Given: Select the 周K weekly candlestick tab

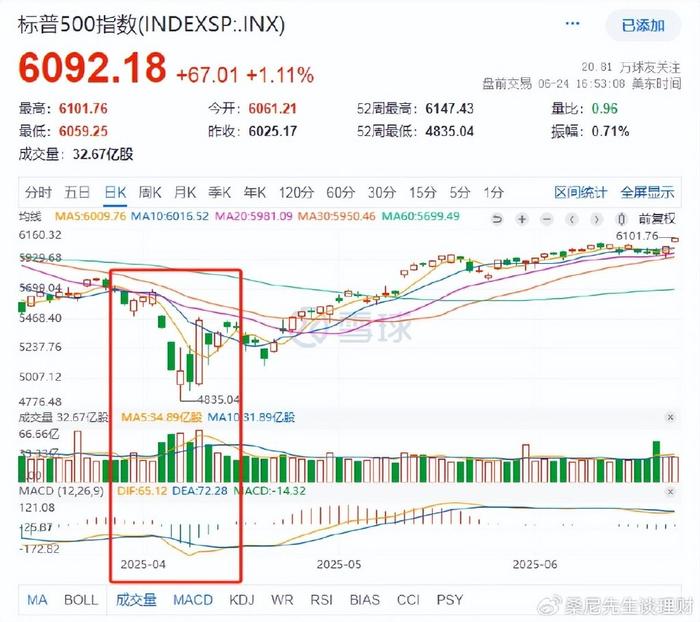Looking at the screenshot, I should point(150,192).
